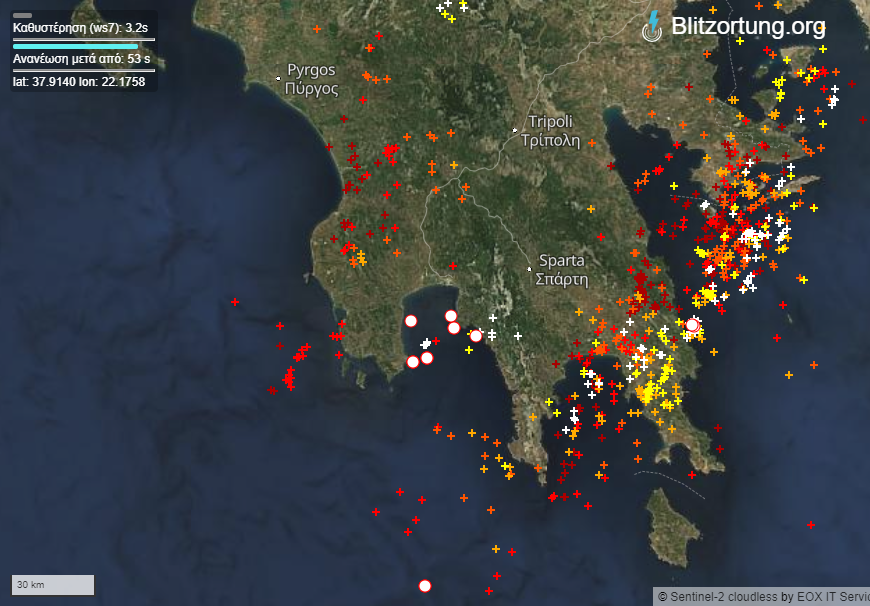870x606 pixels.
Task: Click the Tripoli city label
Action: point(550,131)
